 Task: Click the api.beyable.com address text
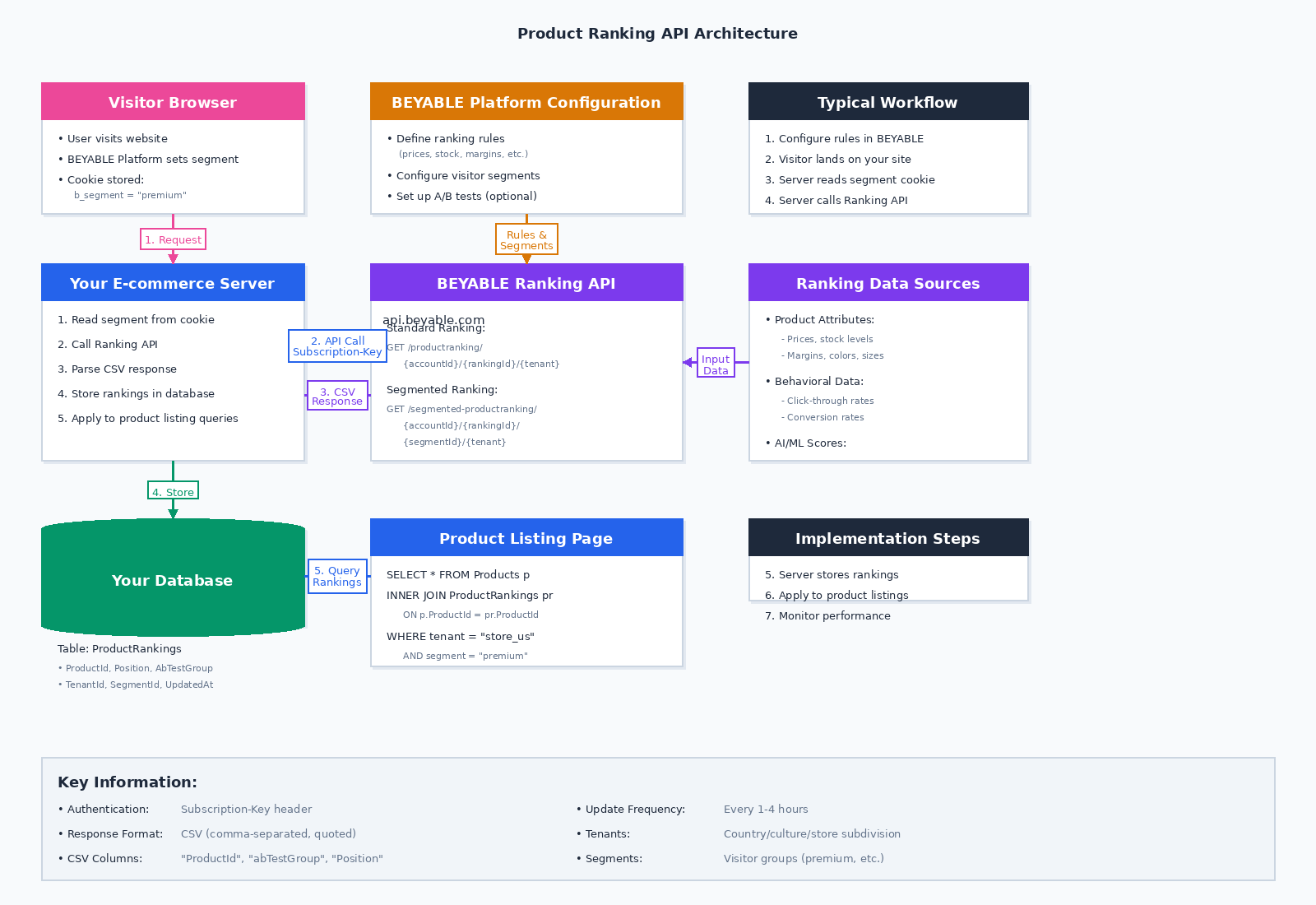(x=433, y=318)
